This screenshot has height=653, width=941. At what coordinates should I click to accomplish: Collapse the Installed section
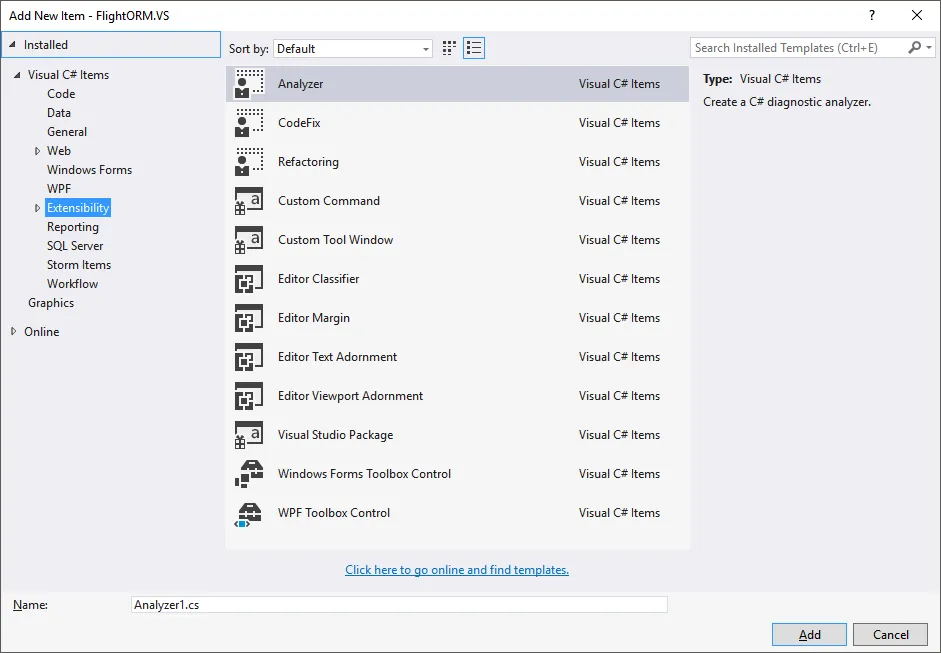(x=12, y=44)
